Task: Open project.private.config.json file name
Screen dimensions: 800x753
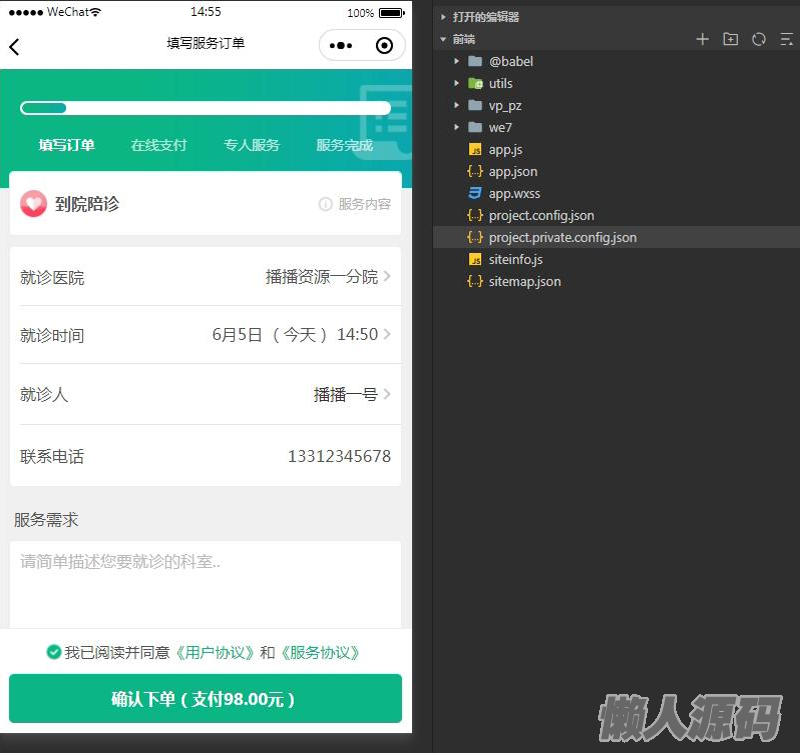Action: [563, 237]
